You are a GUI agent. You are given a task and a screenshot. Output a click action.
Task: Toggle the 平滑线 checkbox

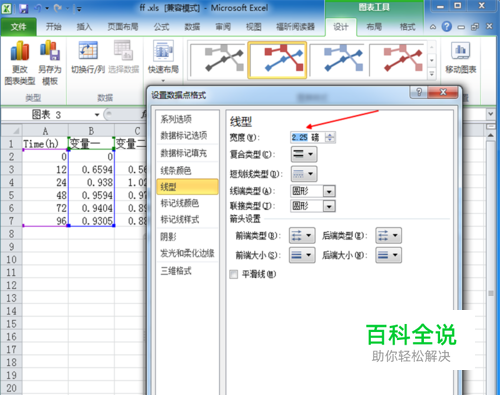click(234, 274)
